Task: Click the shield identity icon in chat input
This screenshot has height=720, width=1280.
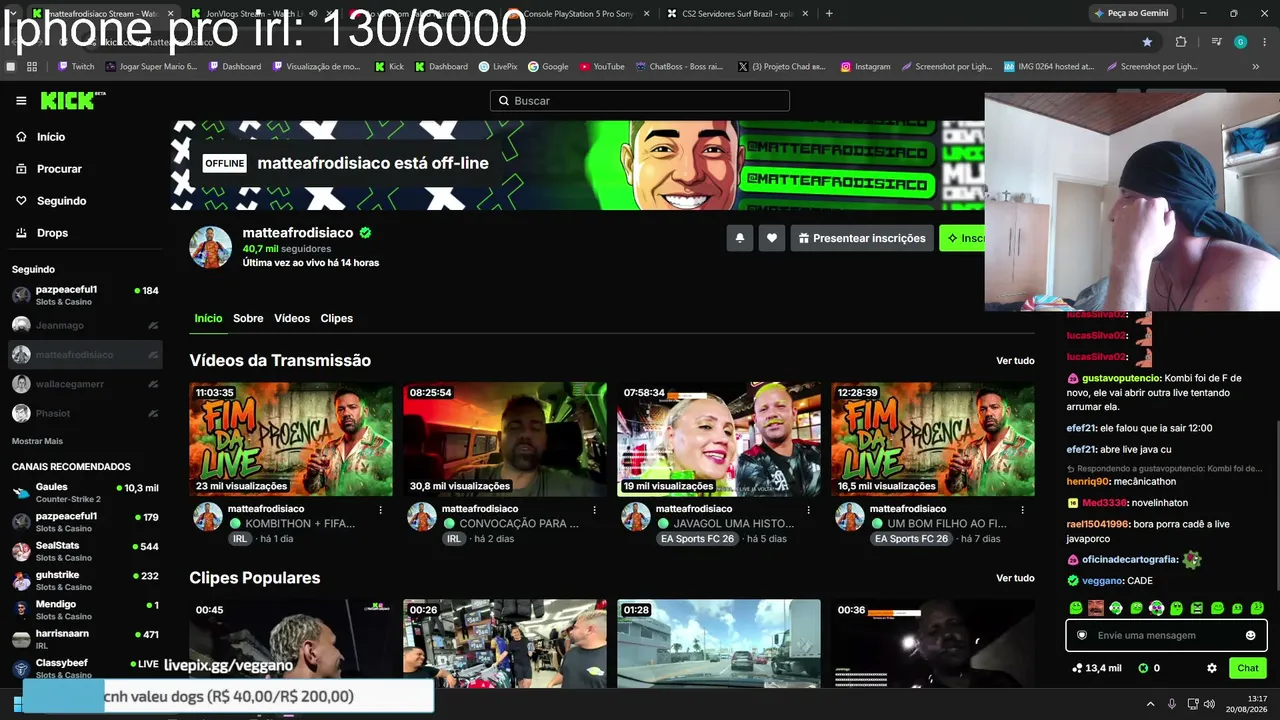Action: 1081,635
